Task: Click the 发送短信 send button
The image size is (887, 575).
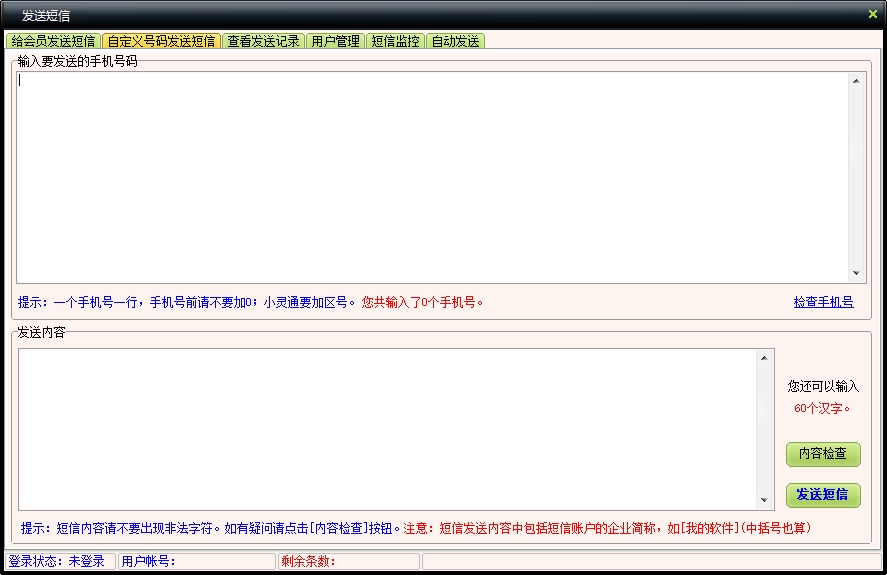Action: click(822, 494)
